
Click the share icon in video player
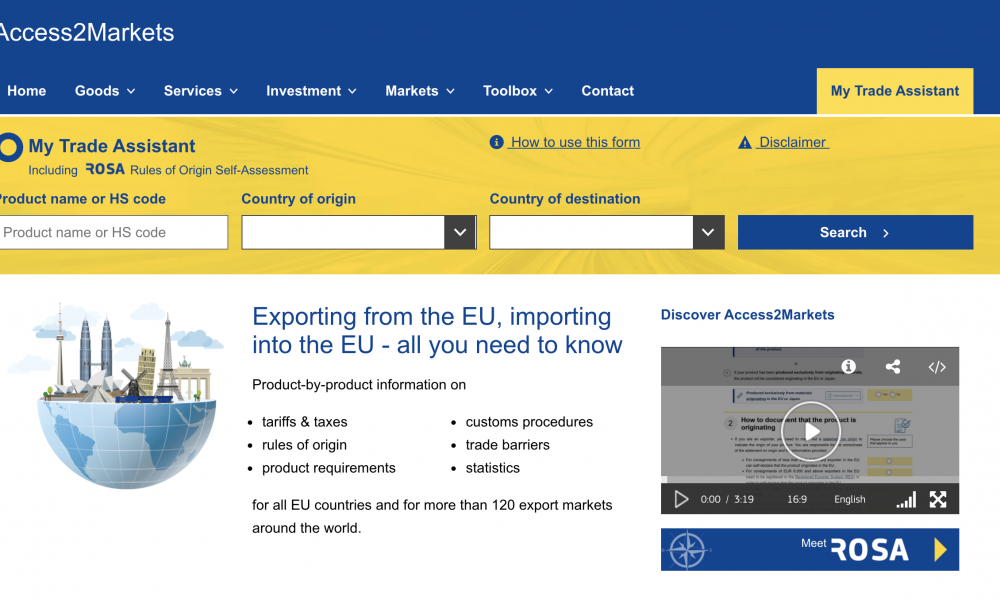[893, 367]
